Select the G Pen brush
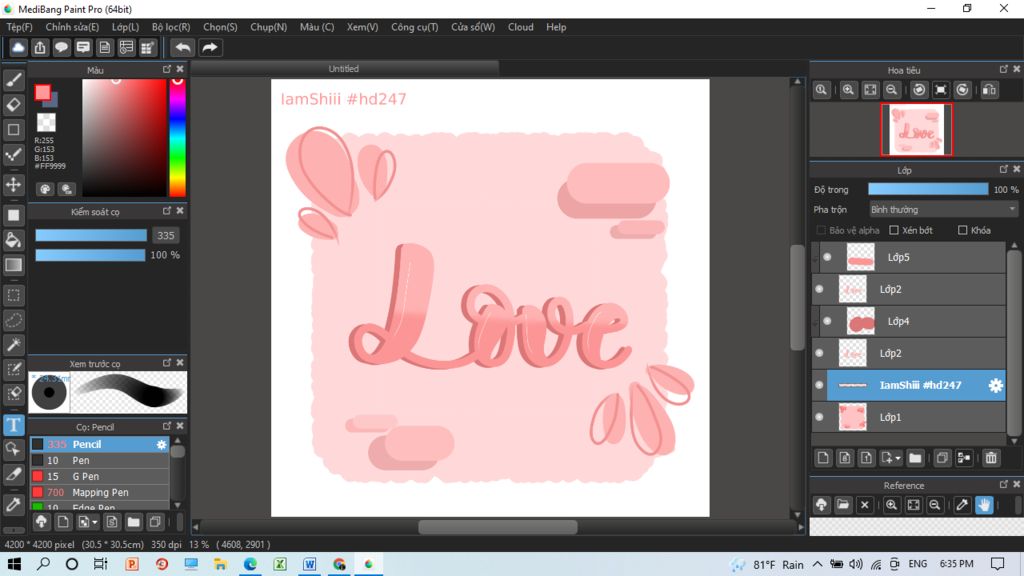 (x=100, y=476)
